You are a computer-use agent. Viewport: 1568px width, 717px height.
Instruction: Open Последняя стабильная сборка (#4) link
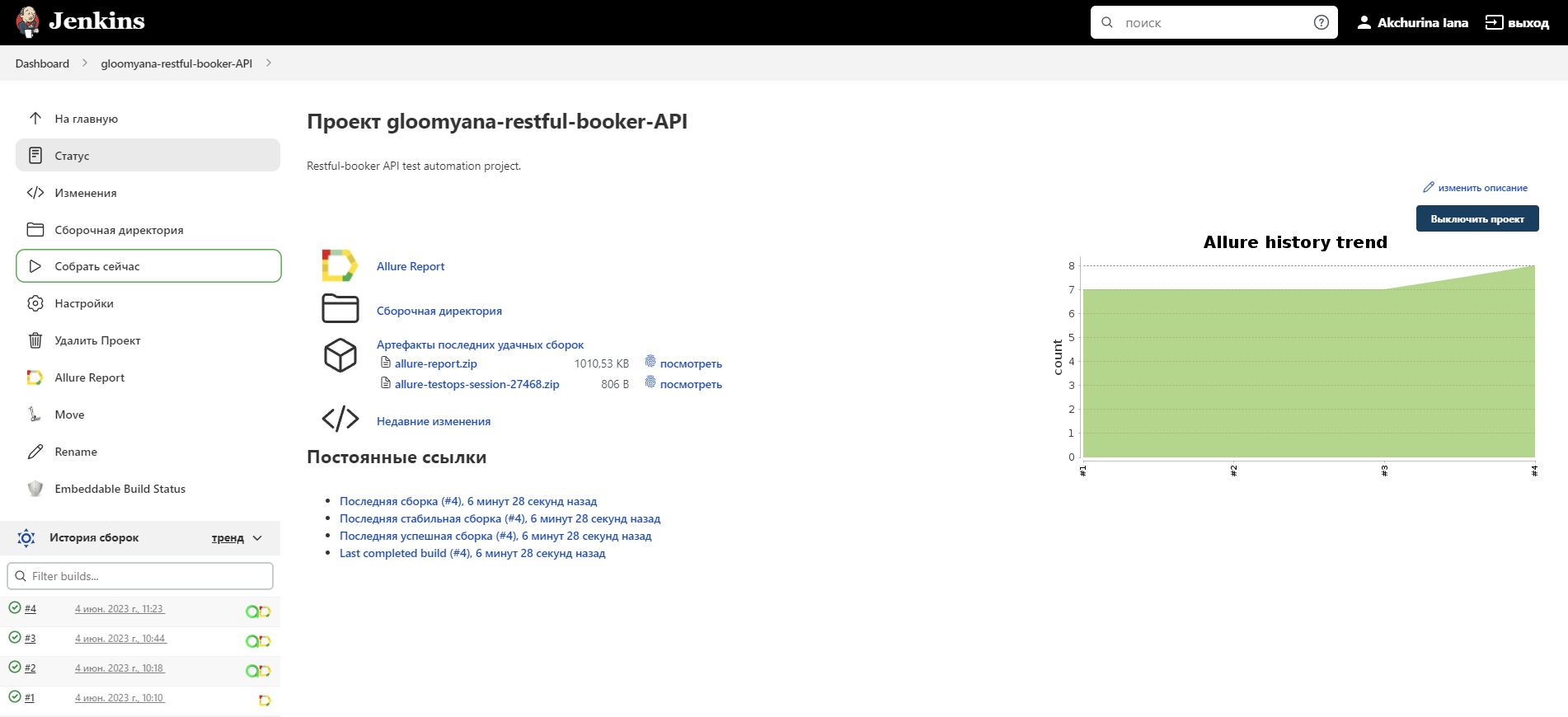point(500,518)
